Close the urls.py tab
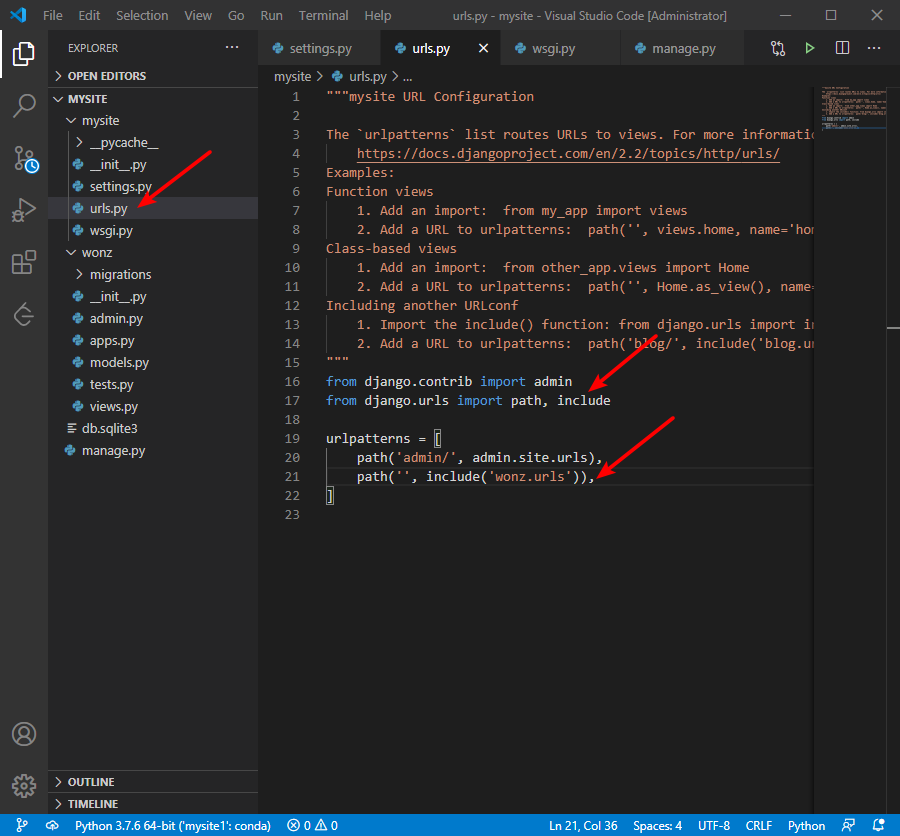900x836 pixels. [x=483, y=48]
